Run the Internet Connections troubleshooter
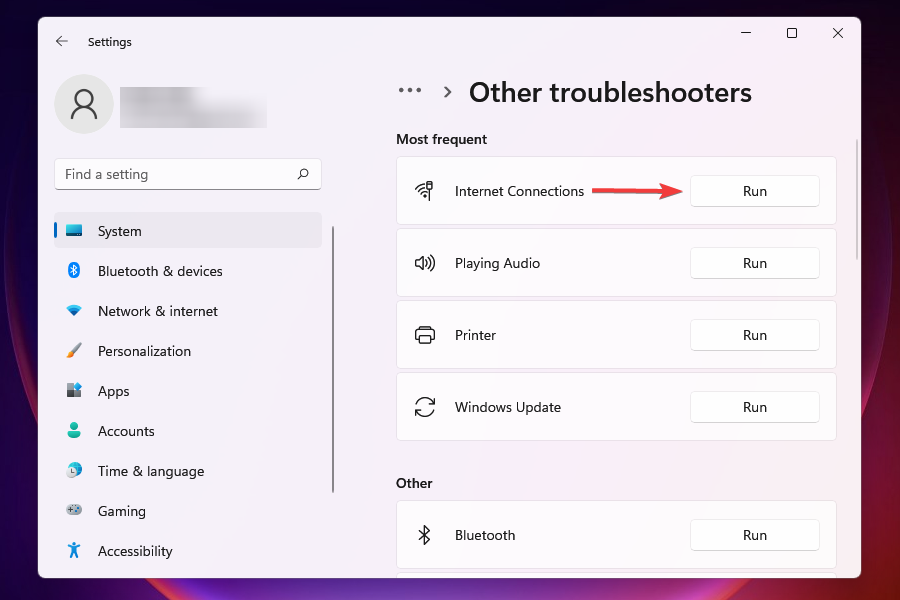 coord(754,191)
